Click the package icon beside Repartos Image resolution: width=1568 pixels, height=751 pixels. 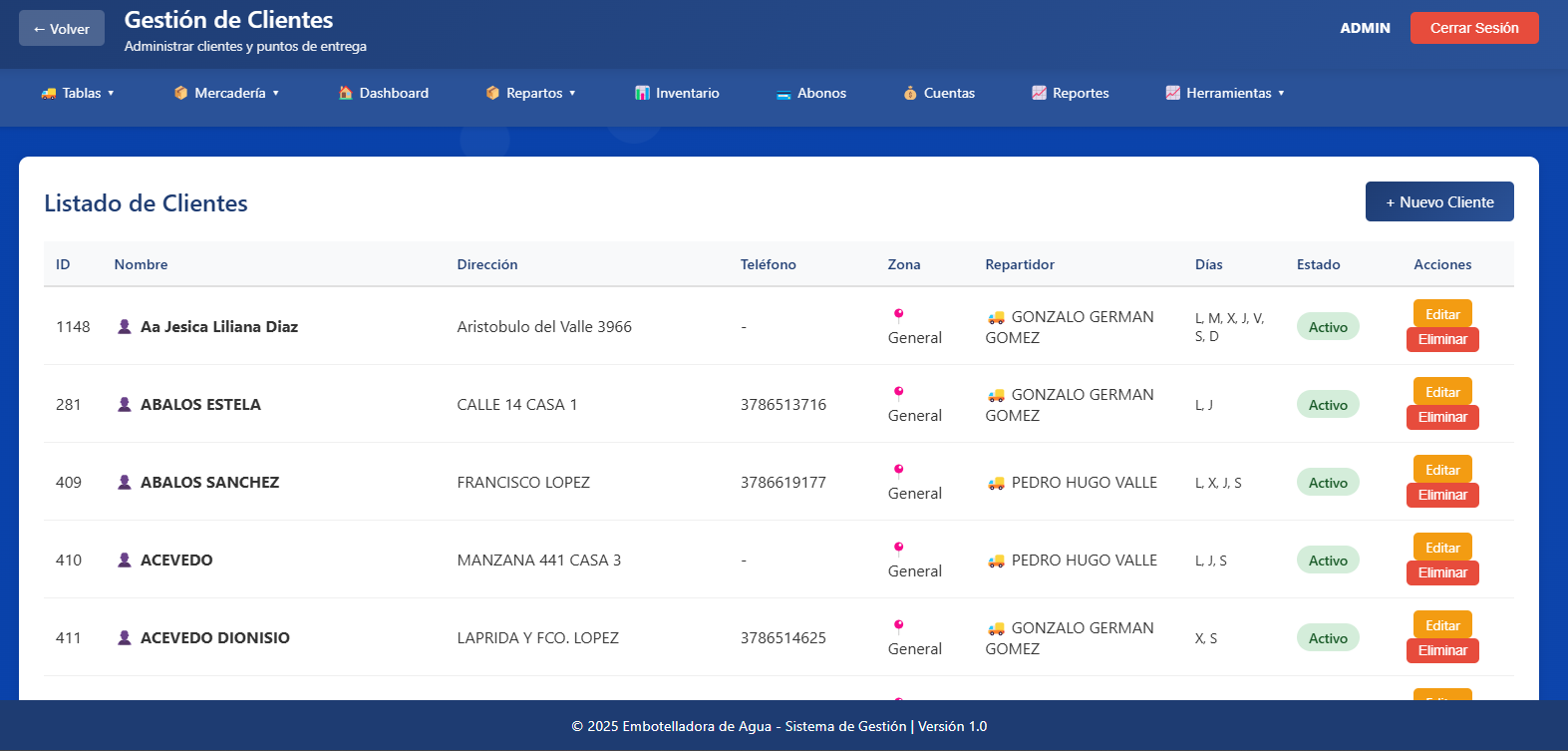click(492, 93)
